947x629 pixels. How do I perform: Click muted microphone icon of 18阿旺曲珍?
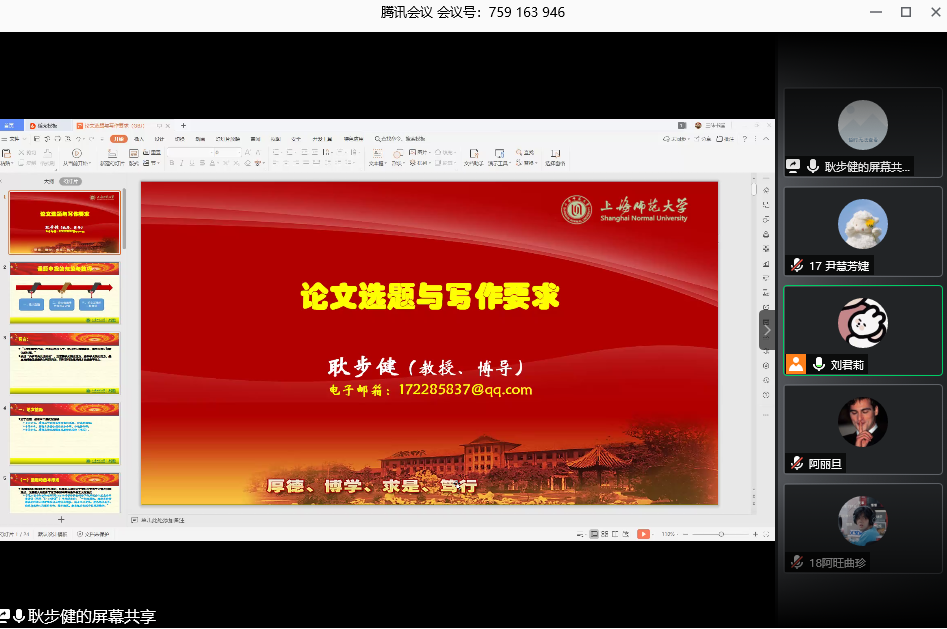point(797,563)
